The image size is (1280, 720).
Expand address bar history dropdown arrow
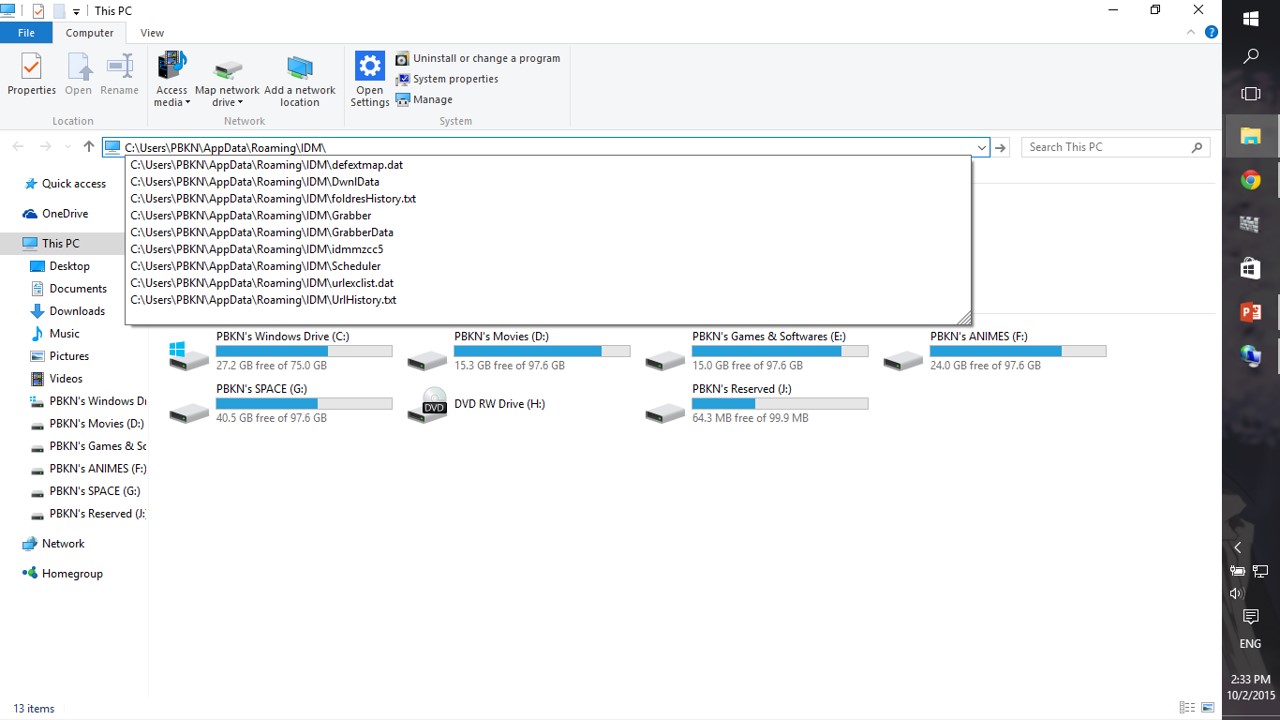coord(981,148)
